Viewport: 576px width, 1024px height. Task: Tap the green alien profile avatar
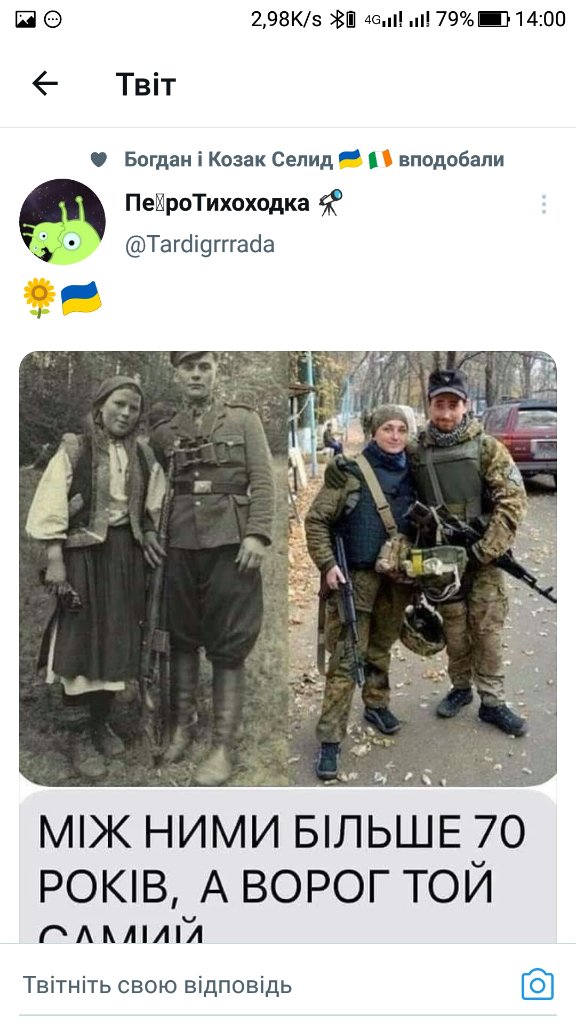62,221
